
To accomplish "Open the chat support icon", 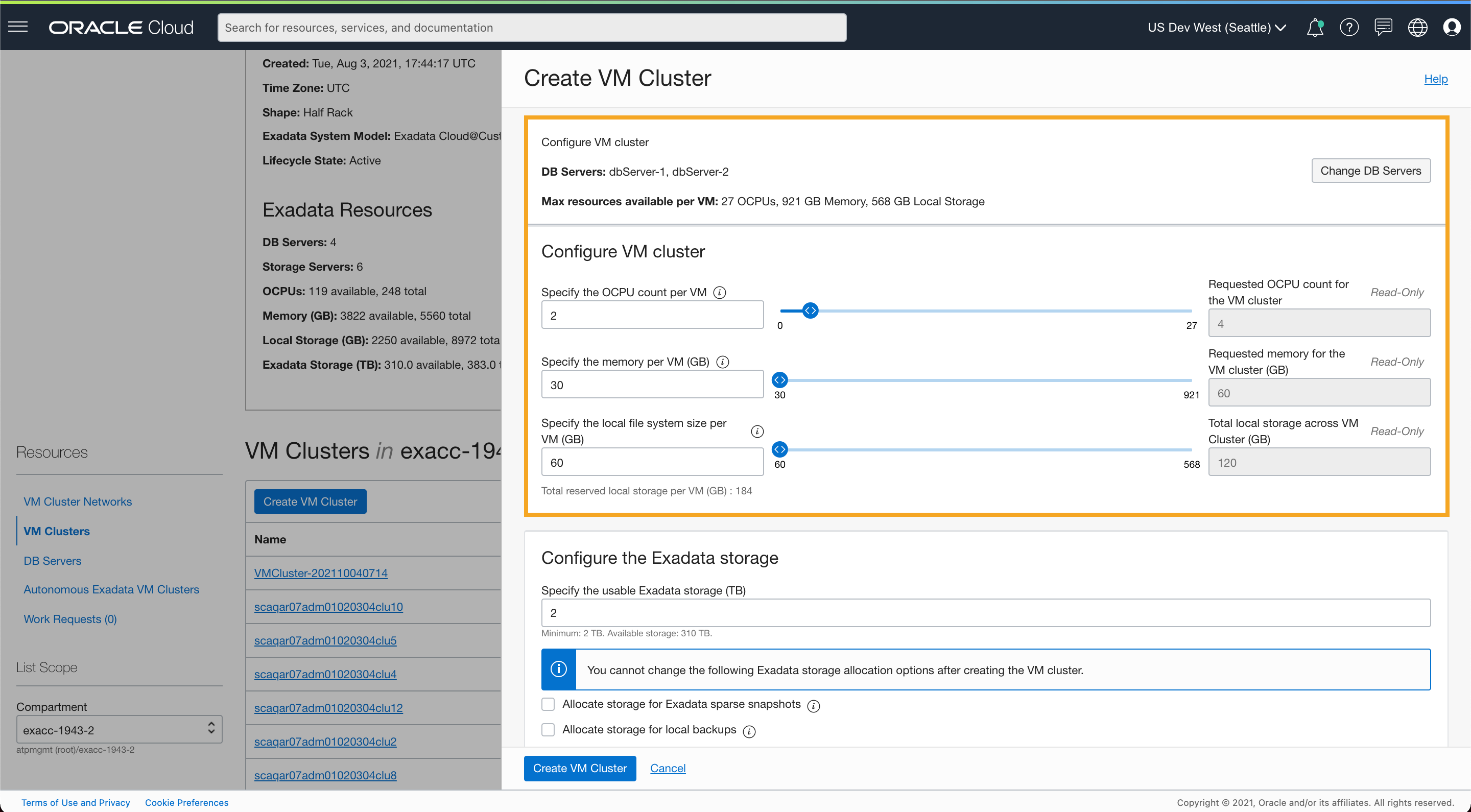I will [x=1383, y=28].
